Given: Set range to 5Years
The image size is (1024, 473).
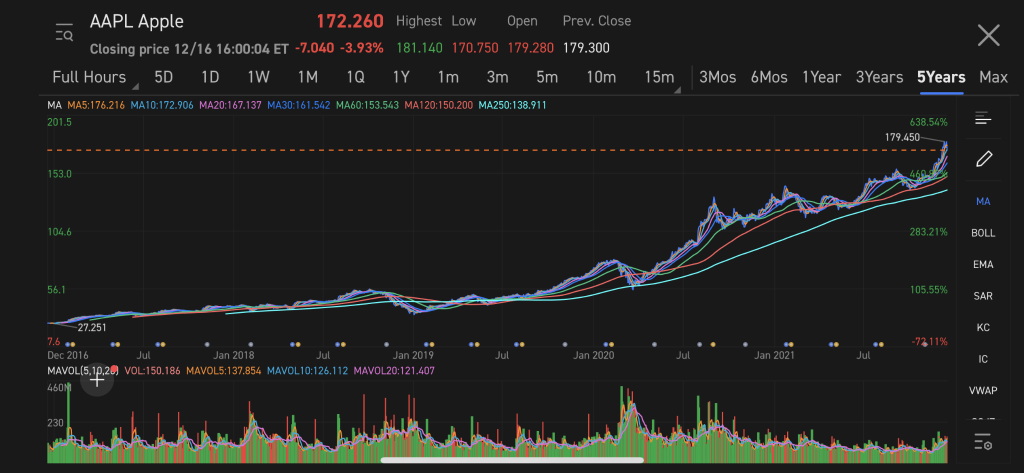Looking at the screenshot, I should (x=941, y=77).
